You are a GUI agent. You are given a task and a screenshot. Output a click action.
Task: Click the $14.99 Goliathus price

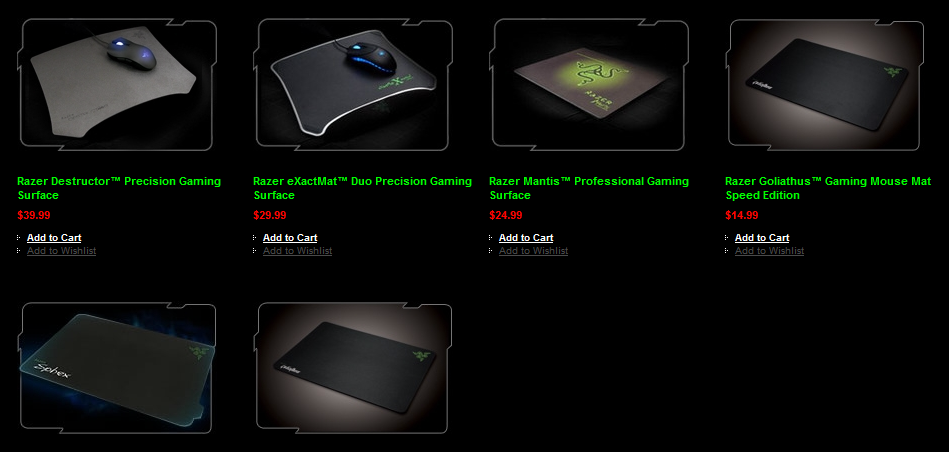point(742,215)
